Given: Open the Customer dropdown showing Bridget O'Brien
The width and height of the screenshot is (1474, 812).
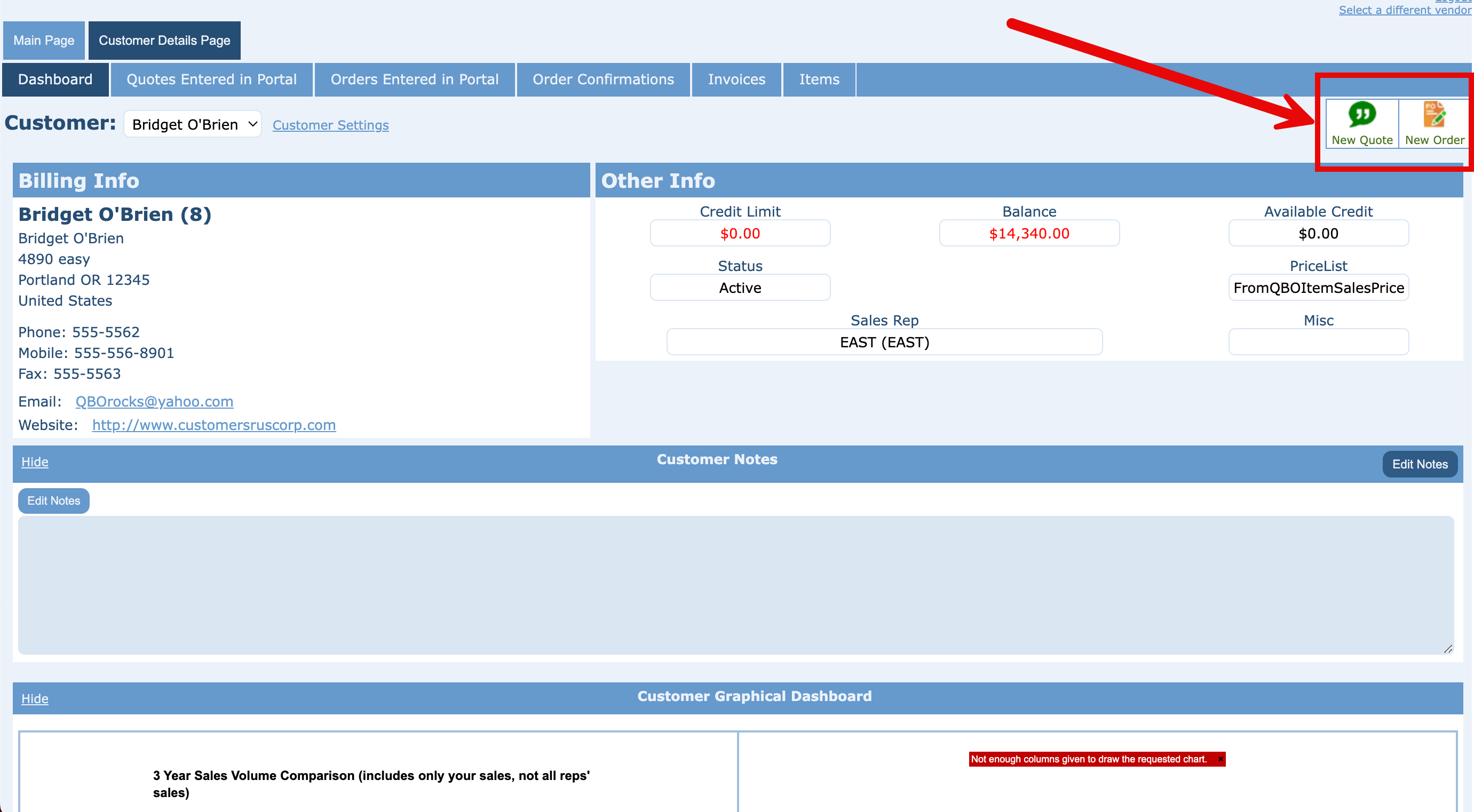Looking at the screenshot, I should (193, 124).
